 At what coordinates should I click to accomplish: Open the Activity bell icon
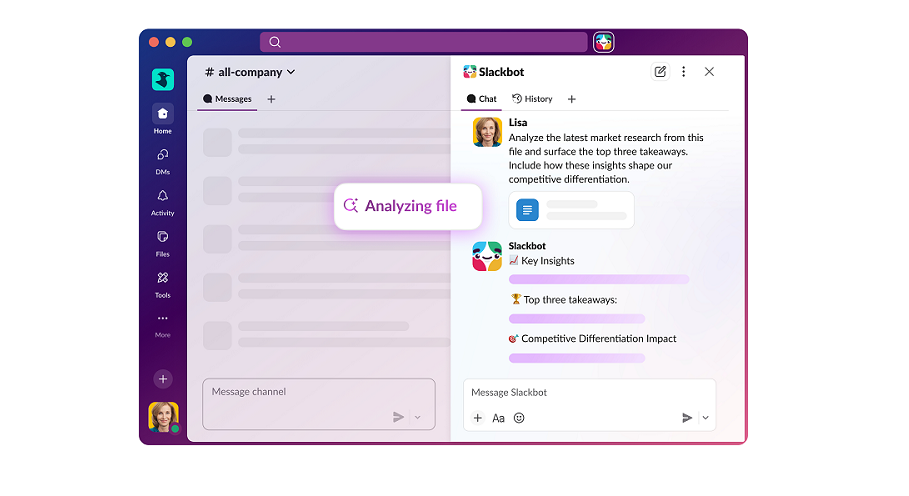tap(162, 196)
